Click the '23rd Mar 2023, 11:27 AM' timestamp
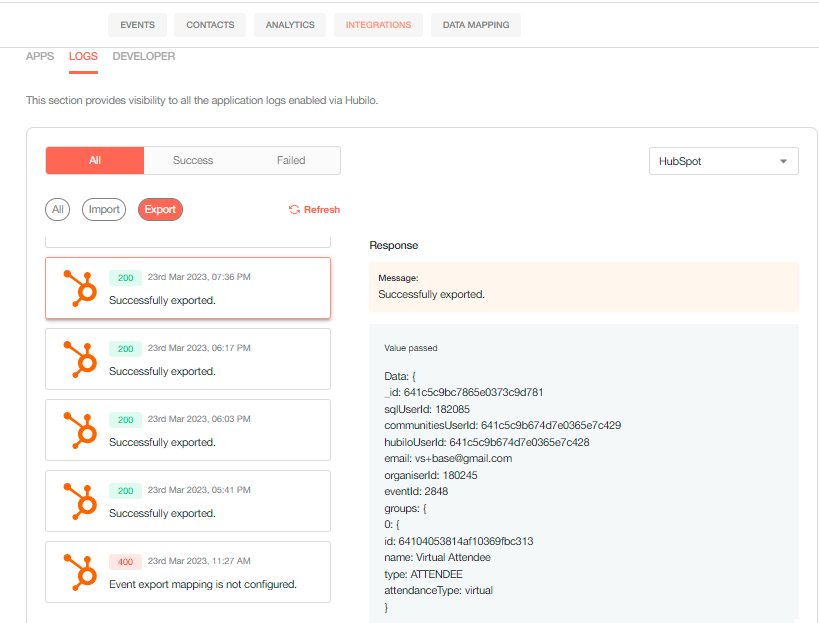819x623 pixels. click(x=199, y=561)
